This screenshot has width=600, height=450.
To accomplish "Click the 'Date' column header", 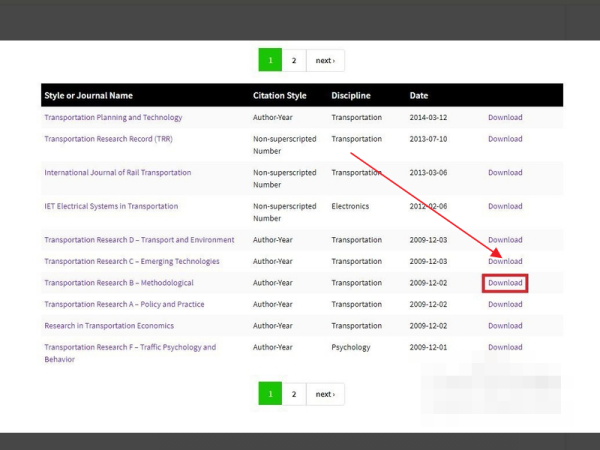I will tap(419, 96).
